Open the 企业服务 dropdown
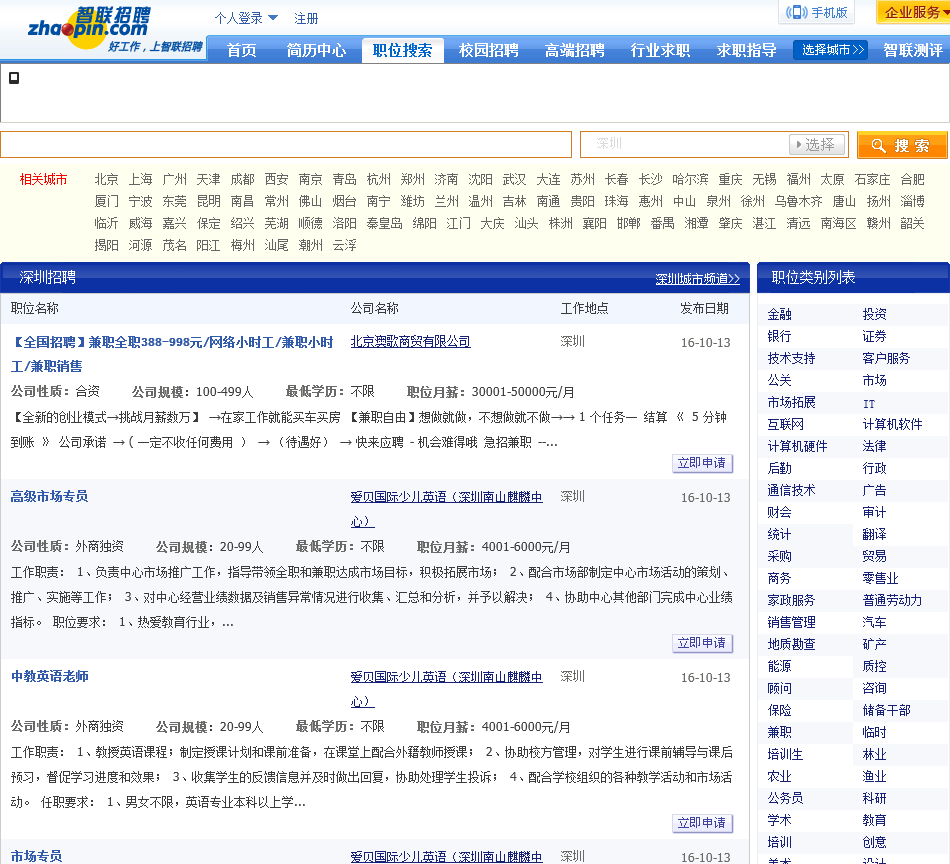This screenshot has width=950, height=864. [x=914, y=12]
